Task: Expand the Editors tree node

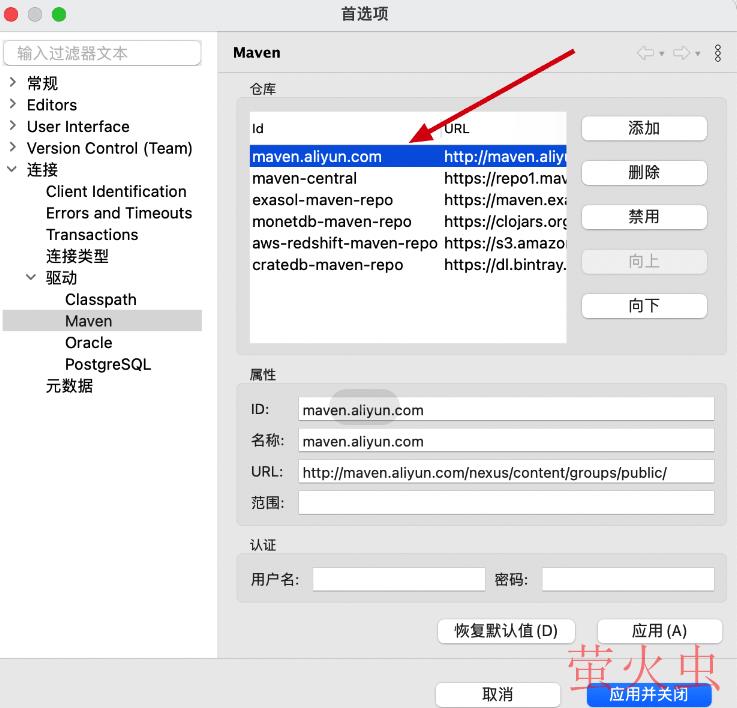Action: tap(12, 104)
